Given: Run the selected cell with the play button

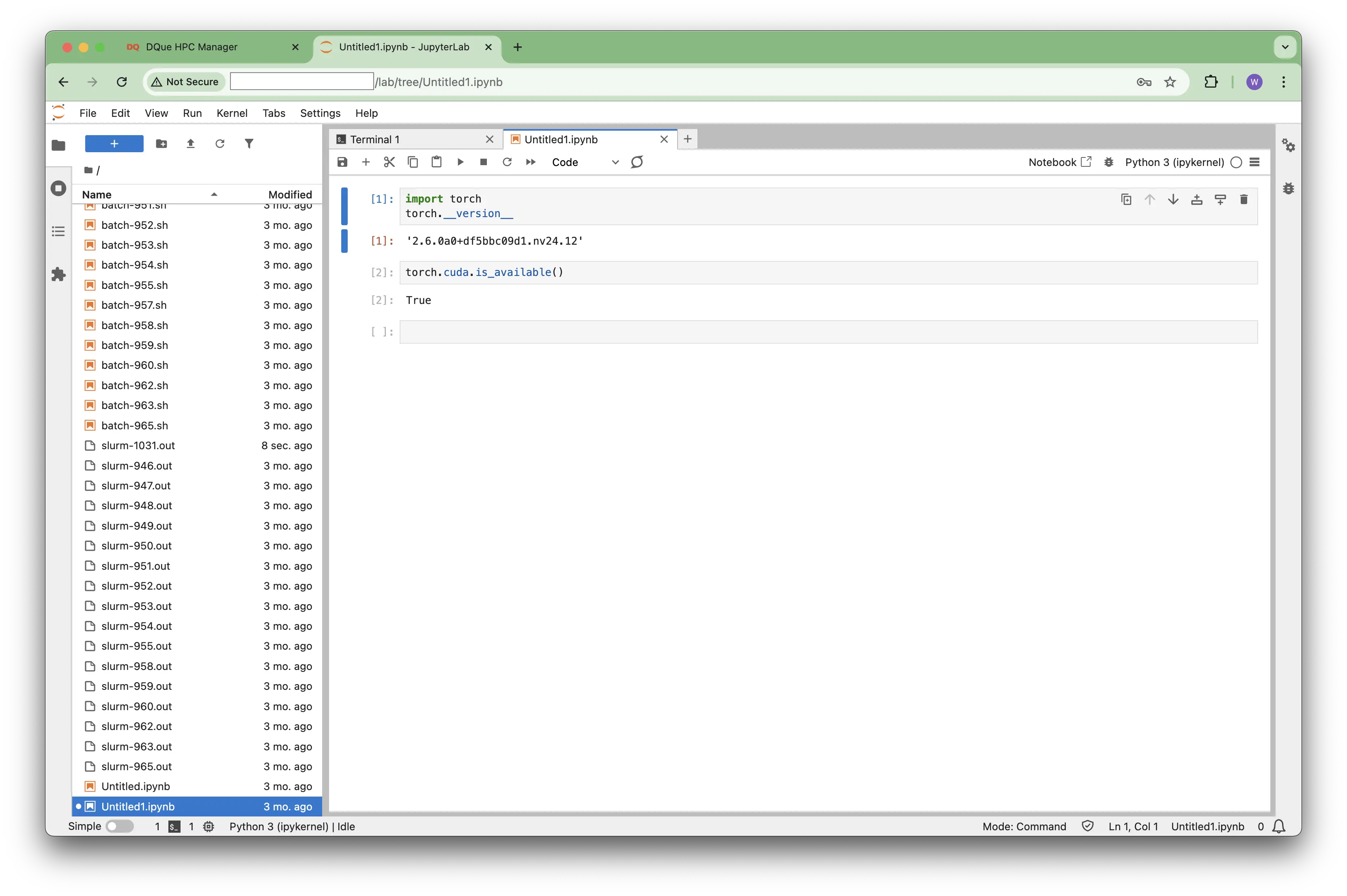Looking at the screenshot, I should (460, 162).
